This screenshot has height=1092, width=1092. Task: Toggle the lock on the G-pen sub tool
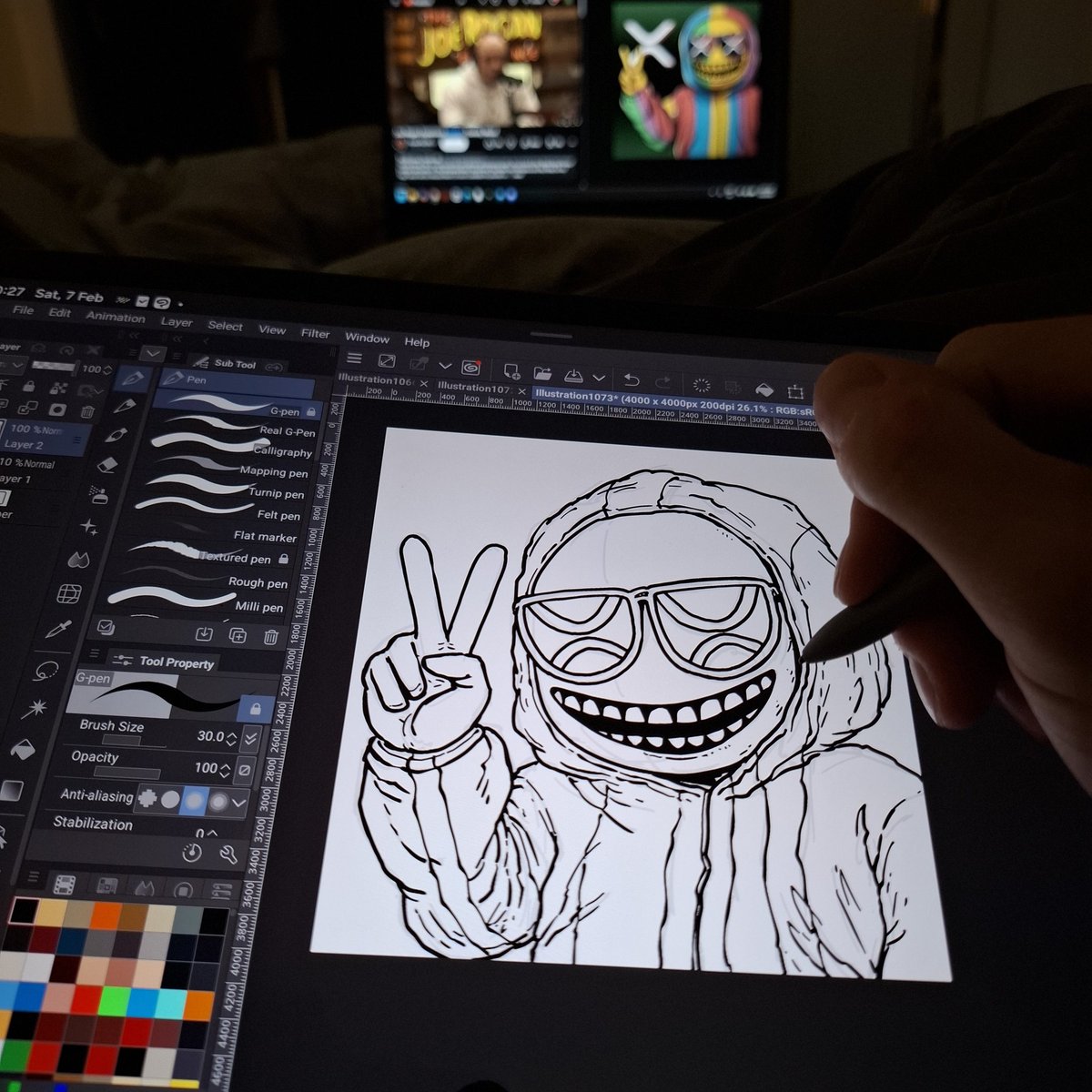(310, 412)
